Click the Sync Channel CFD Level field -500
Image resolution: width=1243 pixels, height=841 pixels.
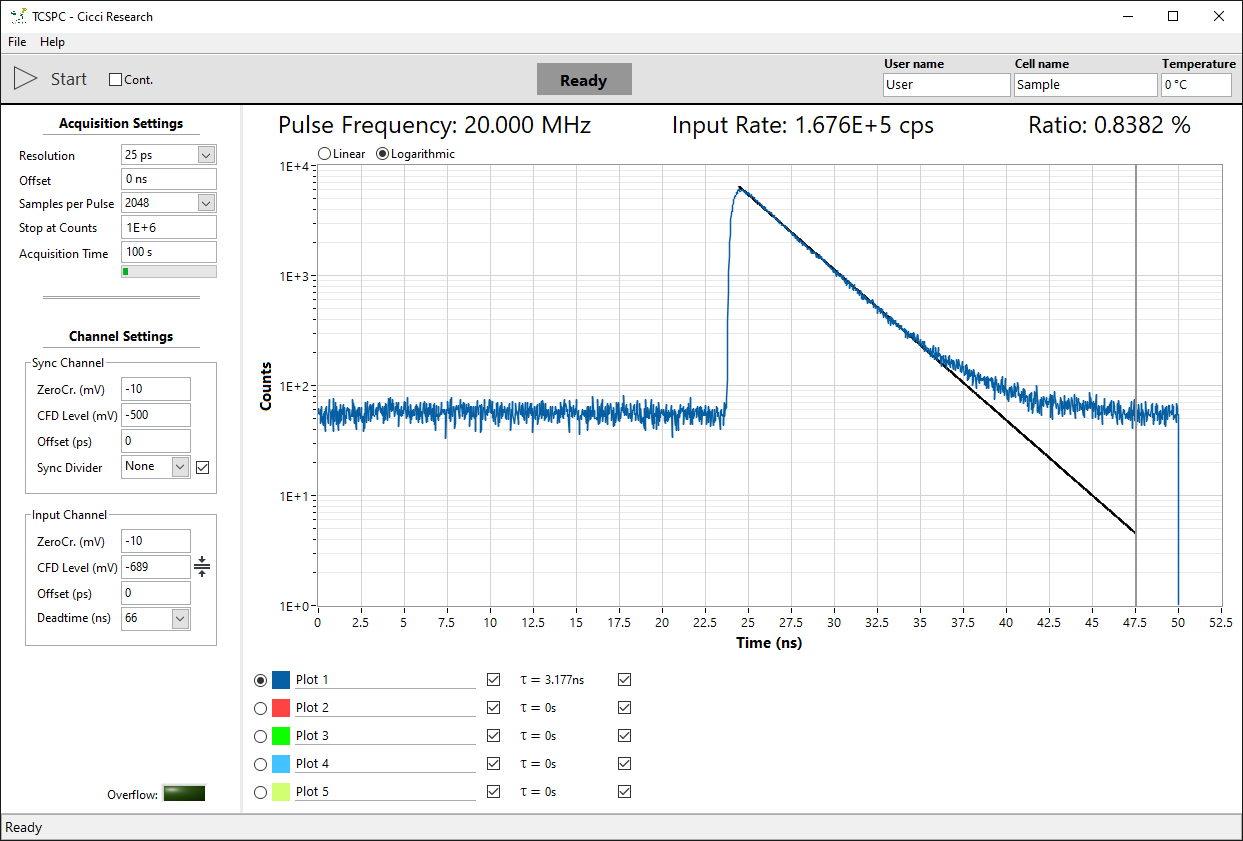156,415
